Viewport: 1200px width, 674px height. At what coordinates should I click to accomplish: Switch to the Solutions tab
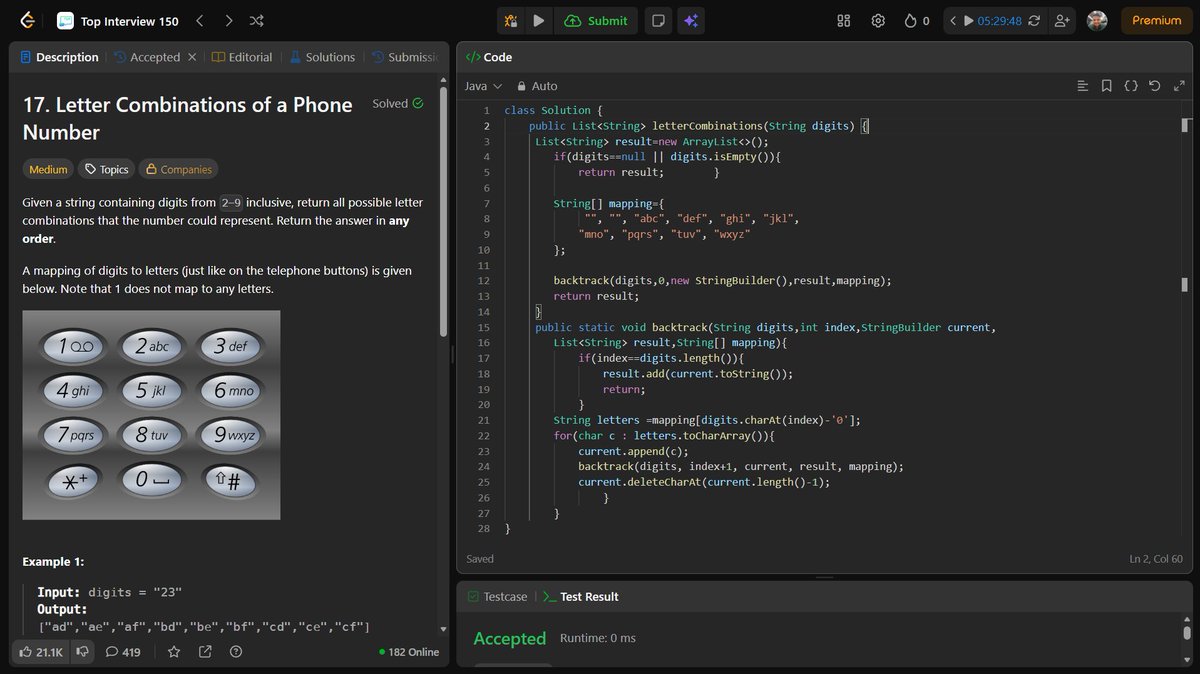[322, 57]
